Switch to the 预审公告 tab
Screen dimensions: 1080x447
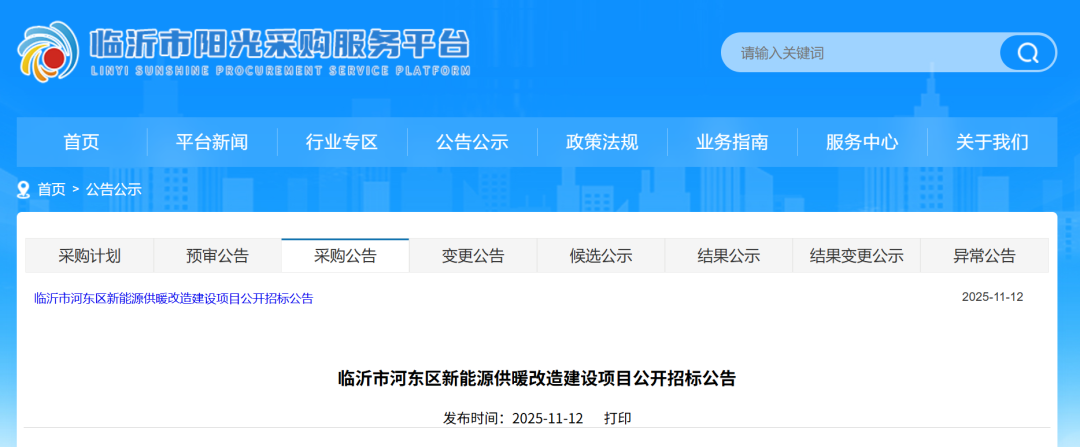click(x=217, y=256)
